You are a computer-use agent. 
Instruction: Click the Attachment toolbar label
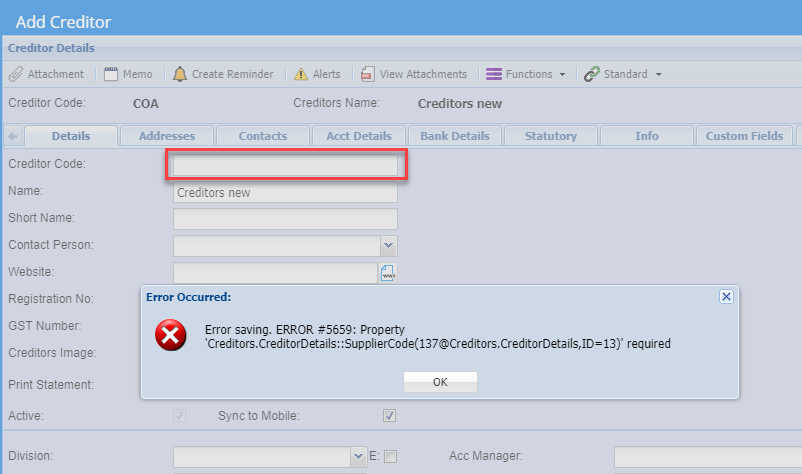56,74
